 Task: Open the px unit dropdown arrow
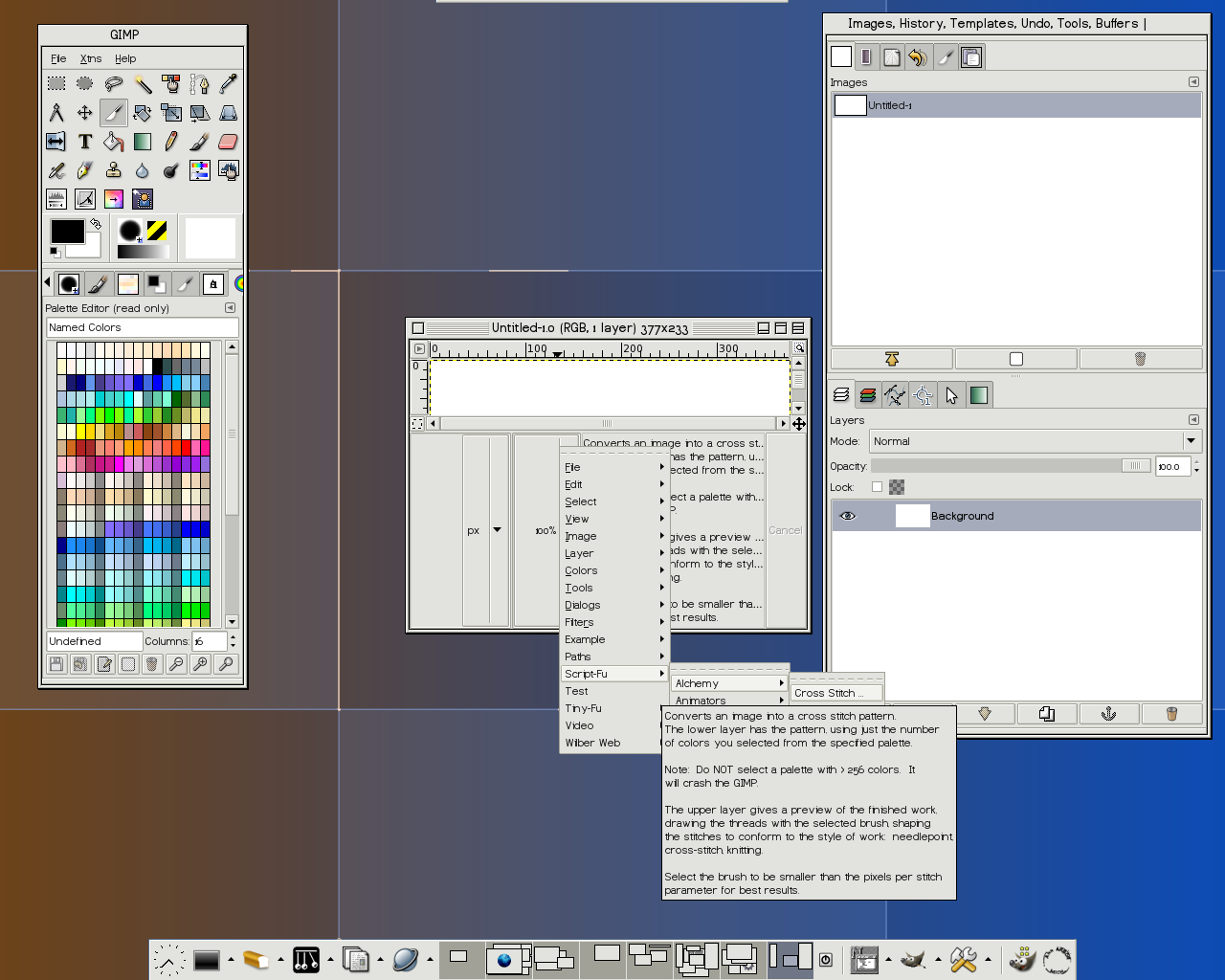pos(497,529)
